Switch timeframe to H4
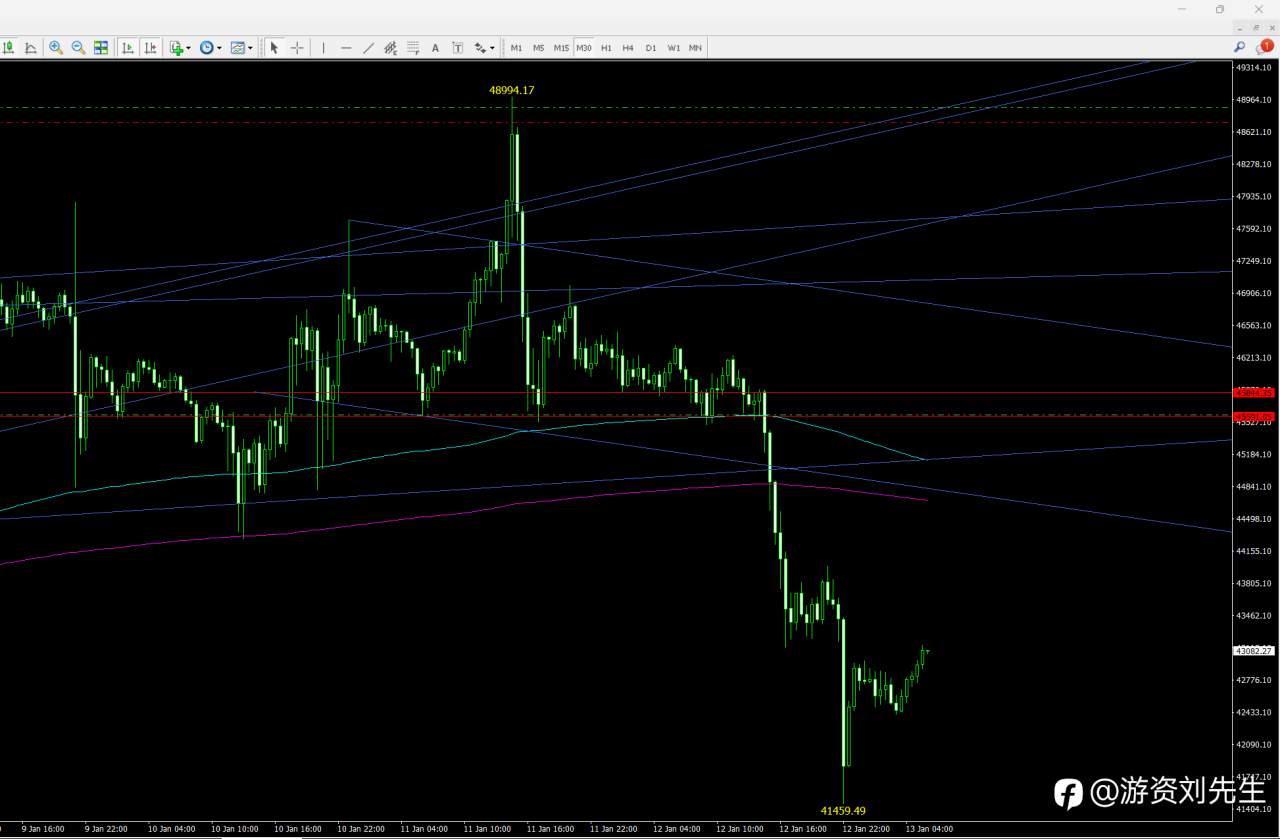1280x839 pixels. (628, 47)
